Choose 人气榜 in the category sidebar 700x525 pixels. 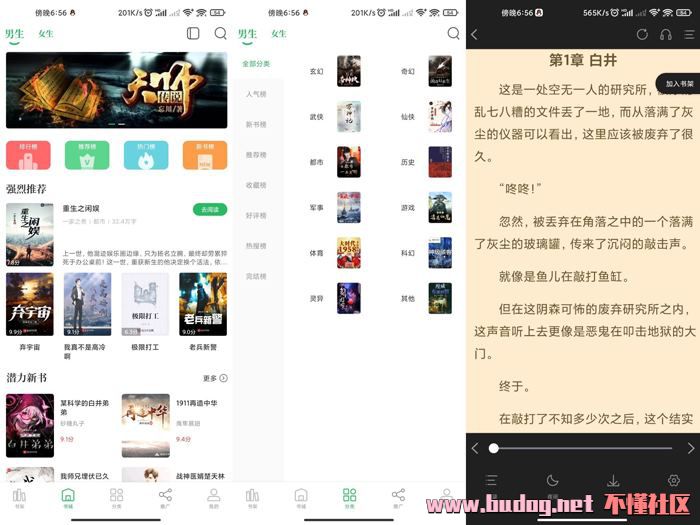pos(256,94)
